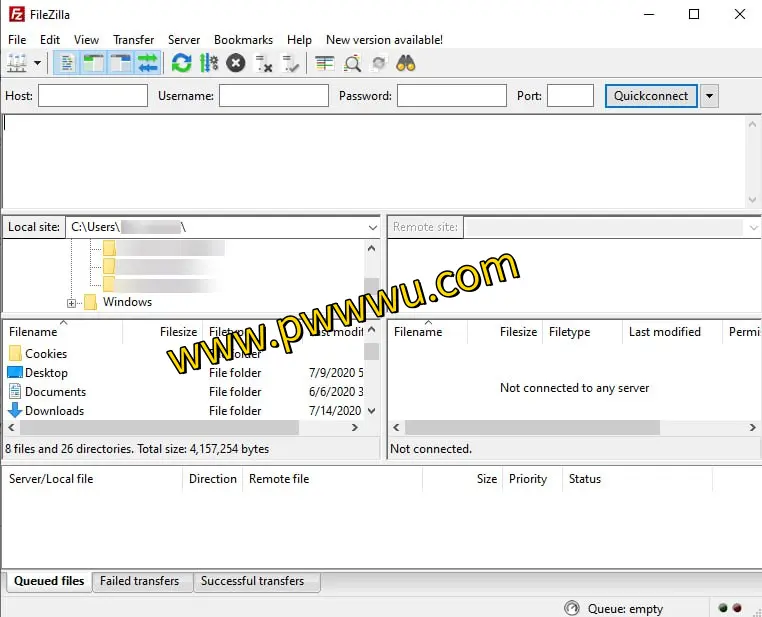Toggle local directory tree display
The image size is (762, 617).
click(x=94, y=63)
